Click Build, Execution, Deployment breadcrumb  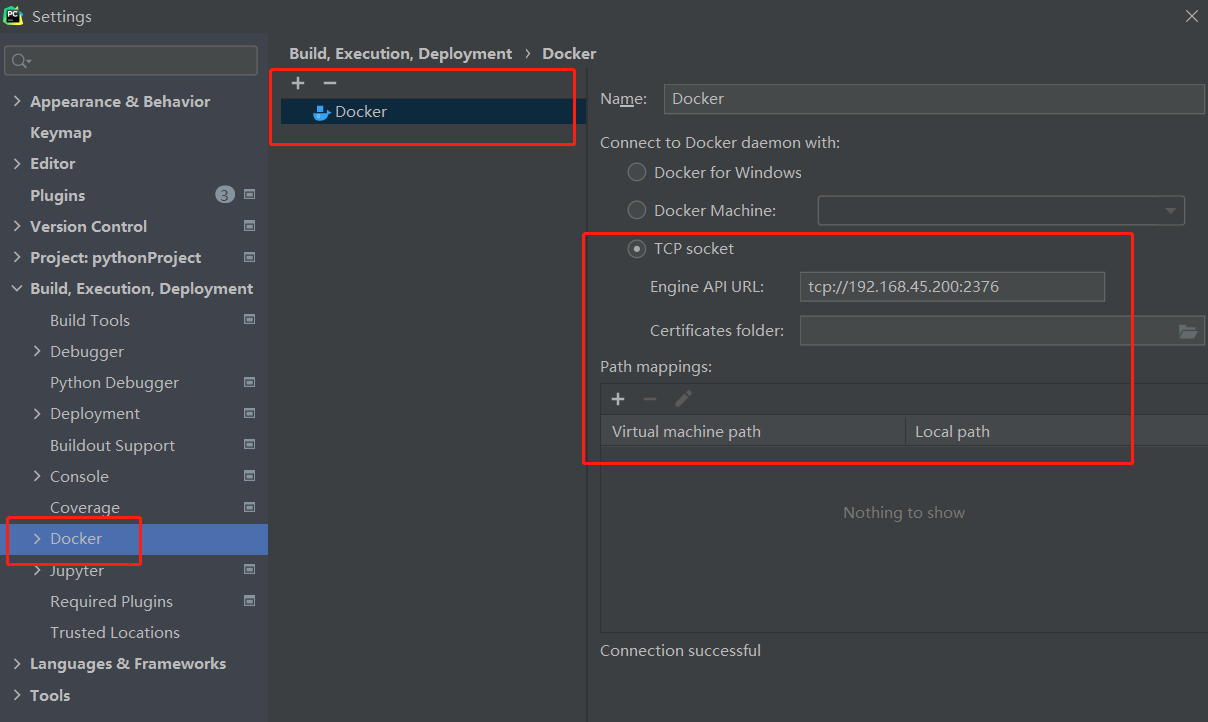pos(400,54)
